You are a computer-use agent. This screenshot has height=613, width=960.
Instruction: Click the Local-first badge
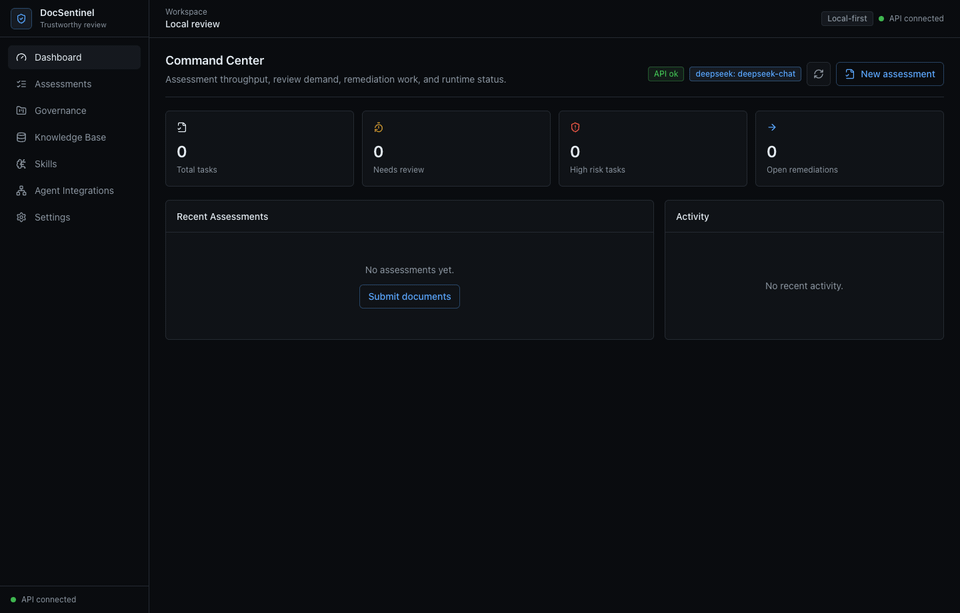(847, 18)
